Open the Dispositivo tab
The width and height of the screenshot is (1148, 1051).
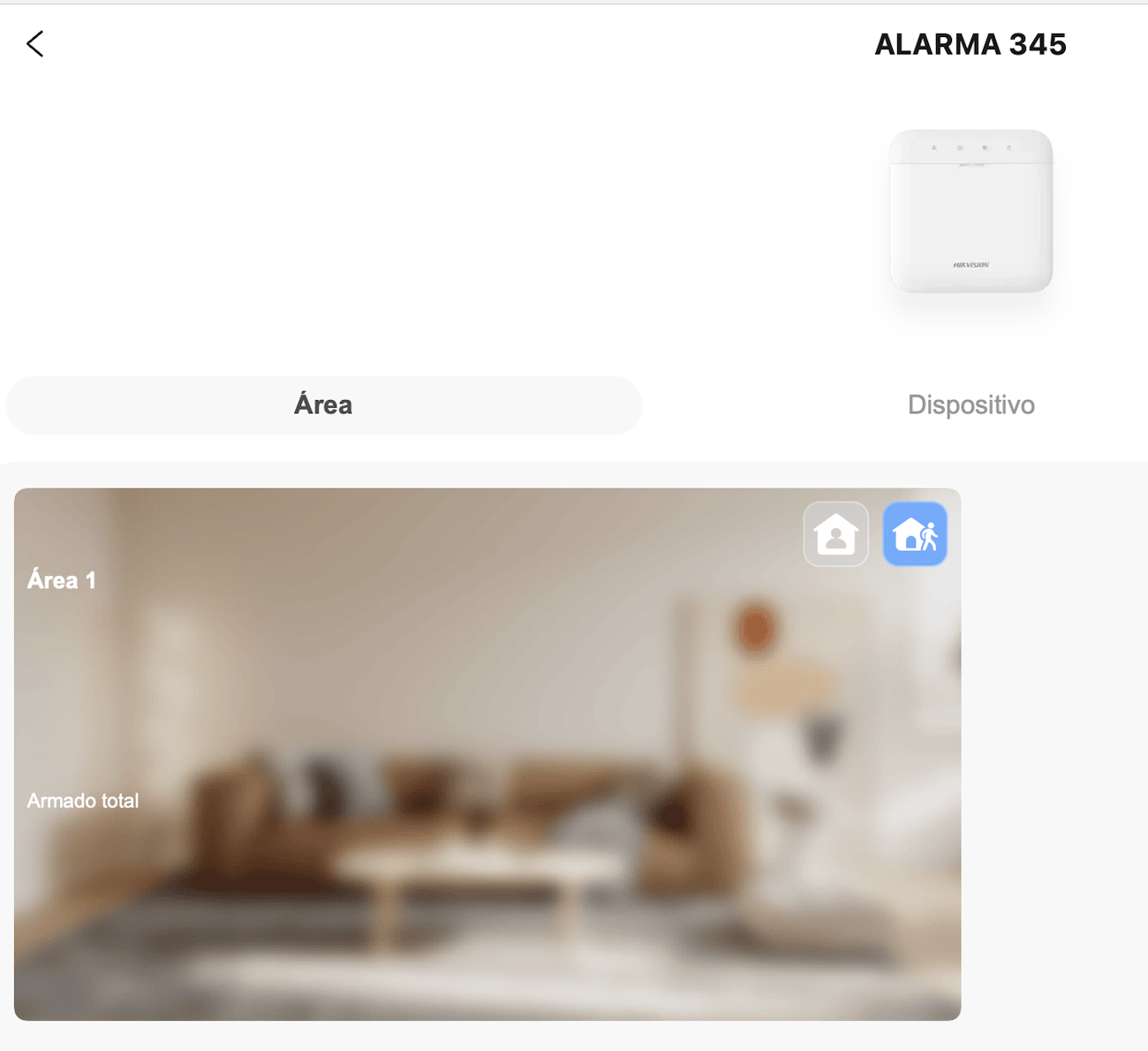tap(971, 405)
